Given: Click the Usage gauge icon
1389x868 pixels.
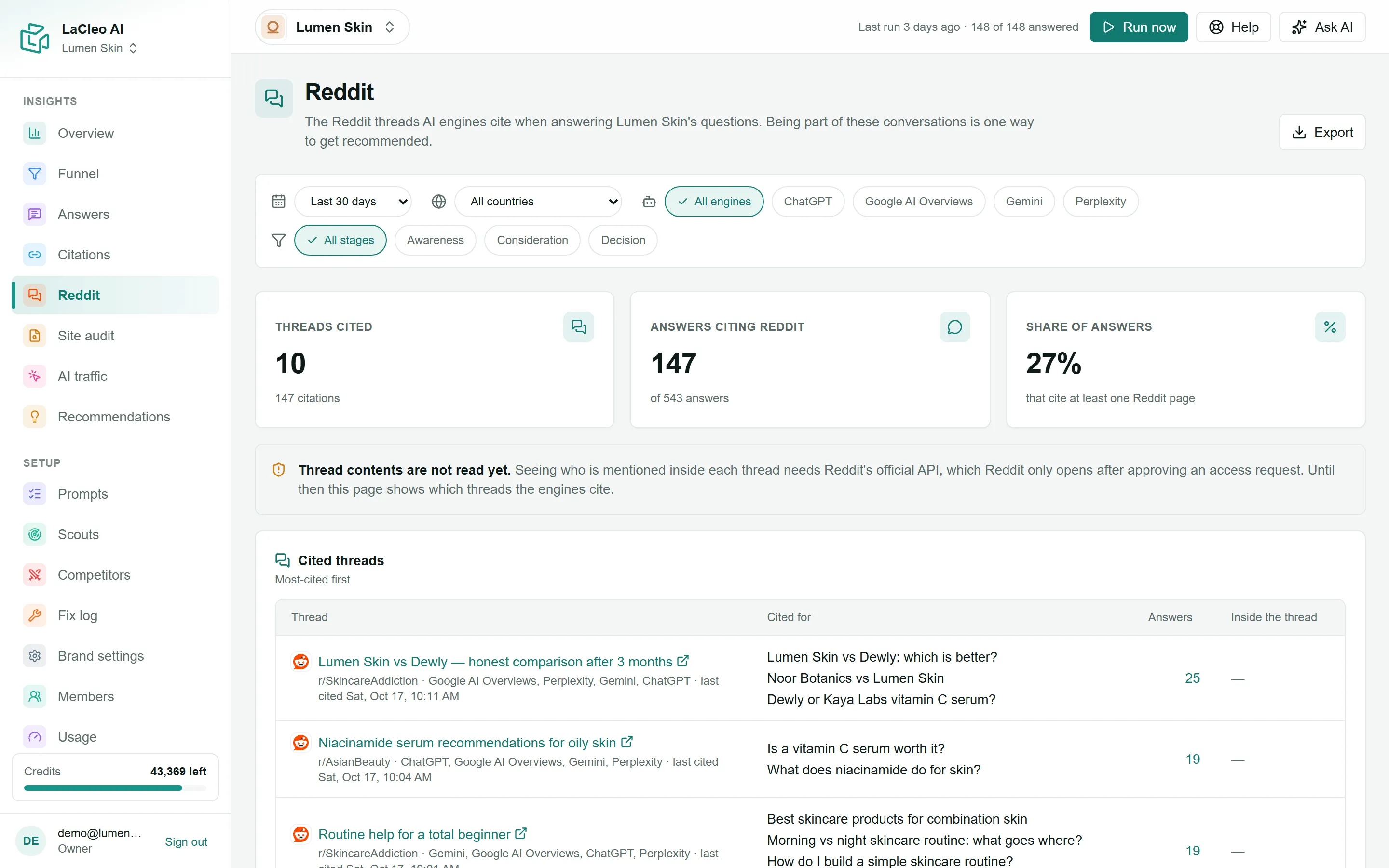Looking at the screenshot, I should click(34, 736).
